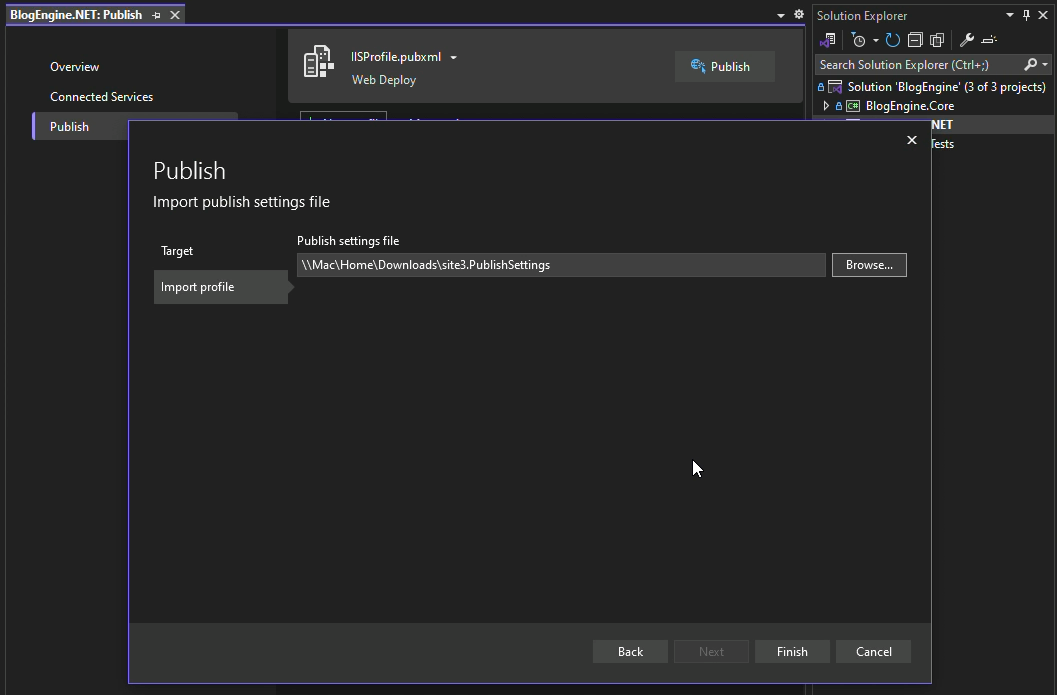Toggle Preview Selected Items icon
The width and height of the screenshot is (1057, 695).
coord(989,40)
